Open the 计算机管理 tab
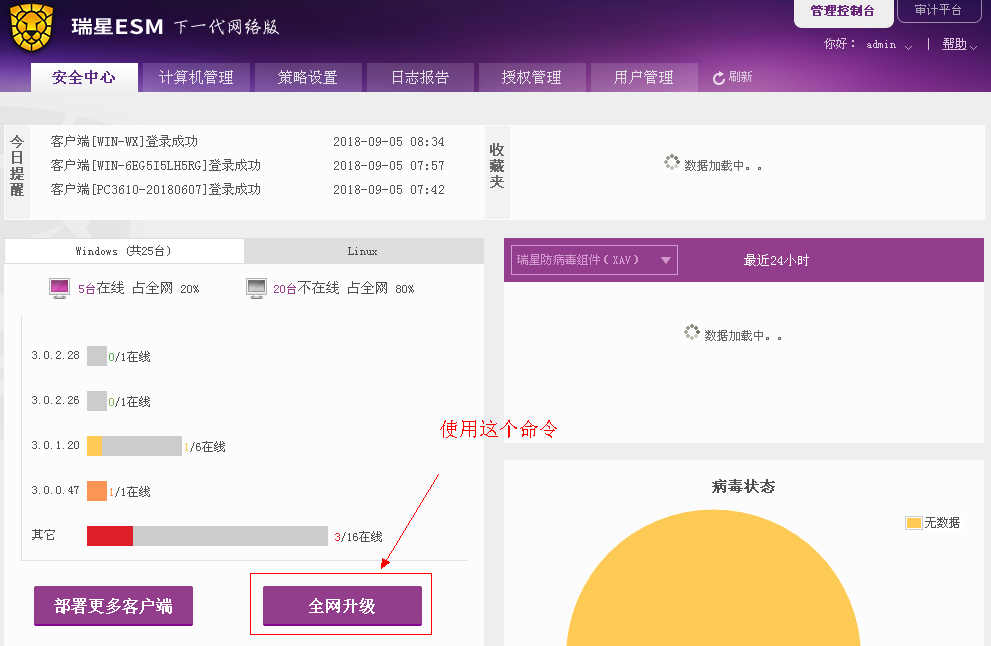The height and width of the screenshot is (646, 991). pyautogui.click(x=196, y=77)
